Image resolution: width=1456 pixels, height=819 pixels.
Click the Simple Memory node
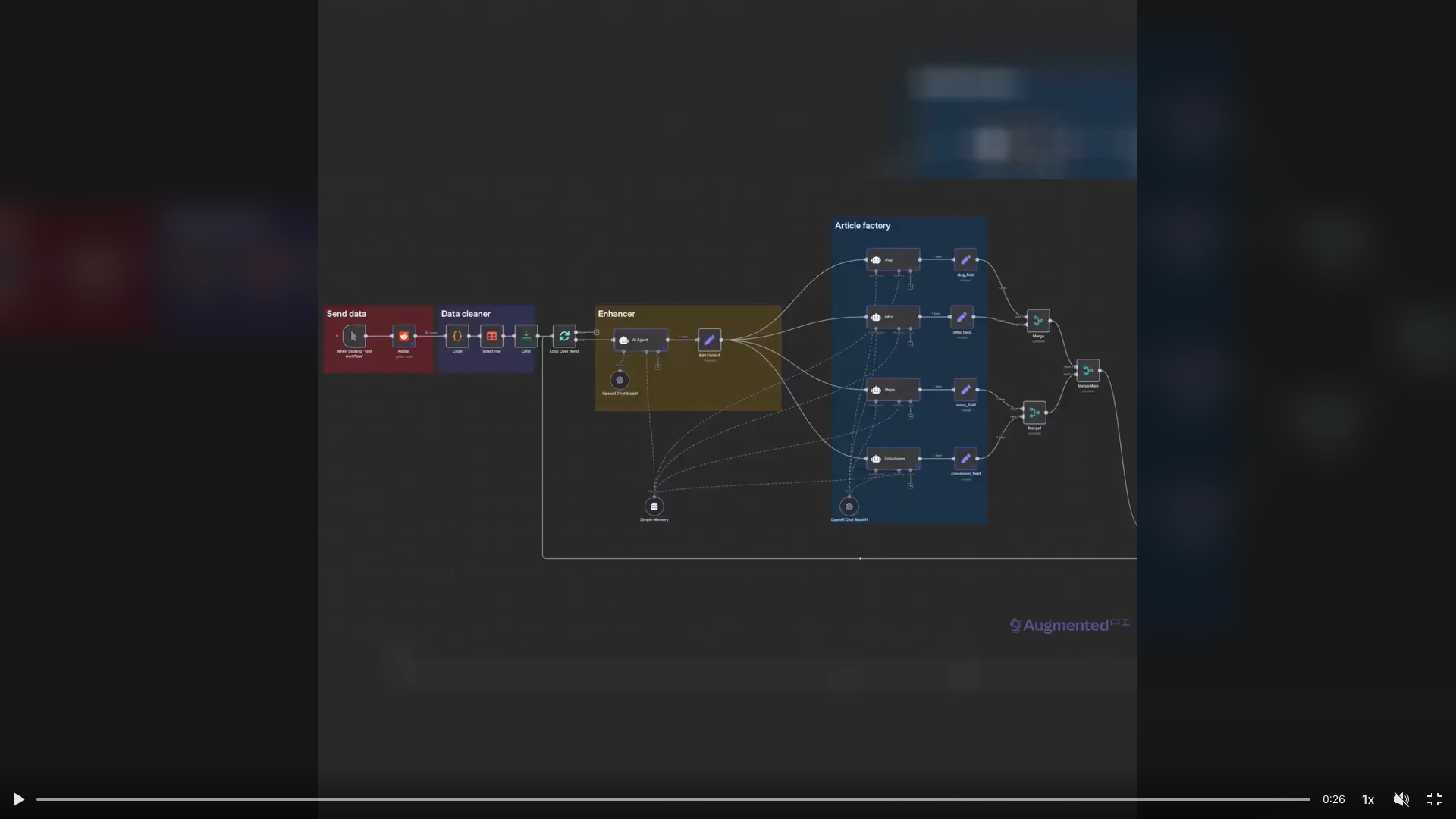point(654,507)
